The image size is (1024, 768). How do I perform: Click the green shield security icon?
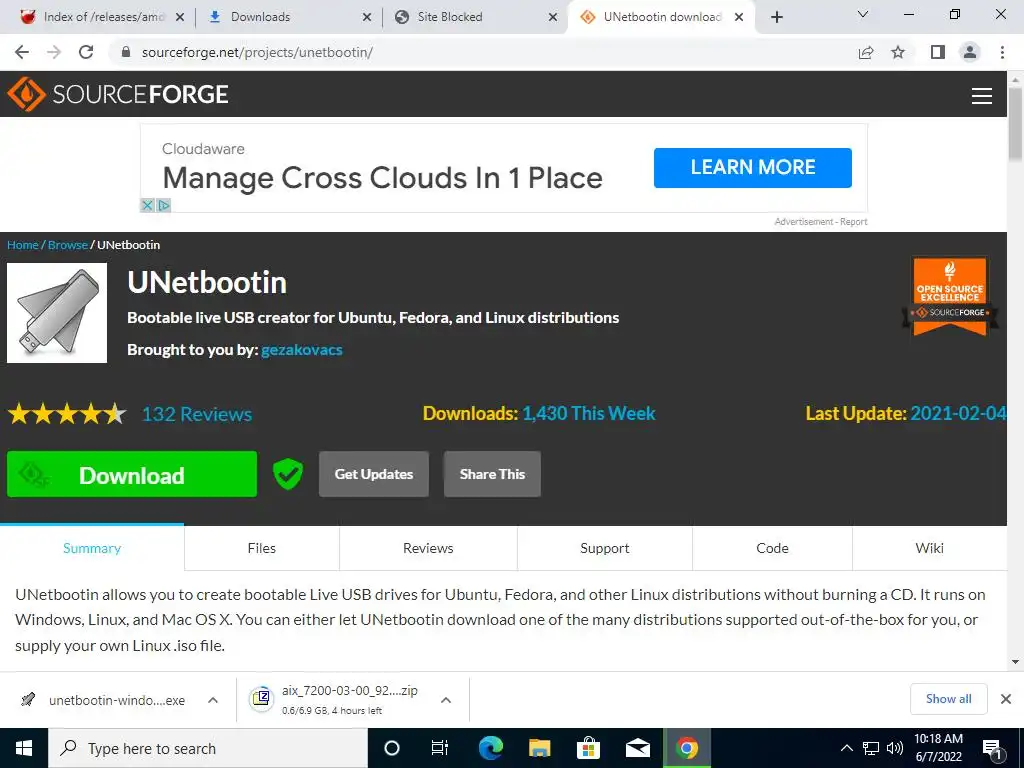click(288, 474)
